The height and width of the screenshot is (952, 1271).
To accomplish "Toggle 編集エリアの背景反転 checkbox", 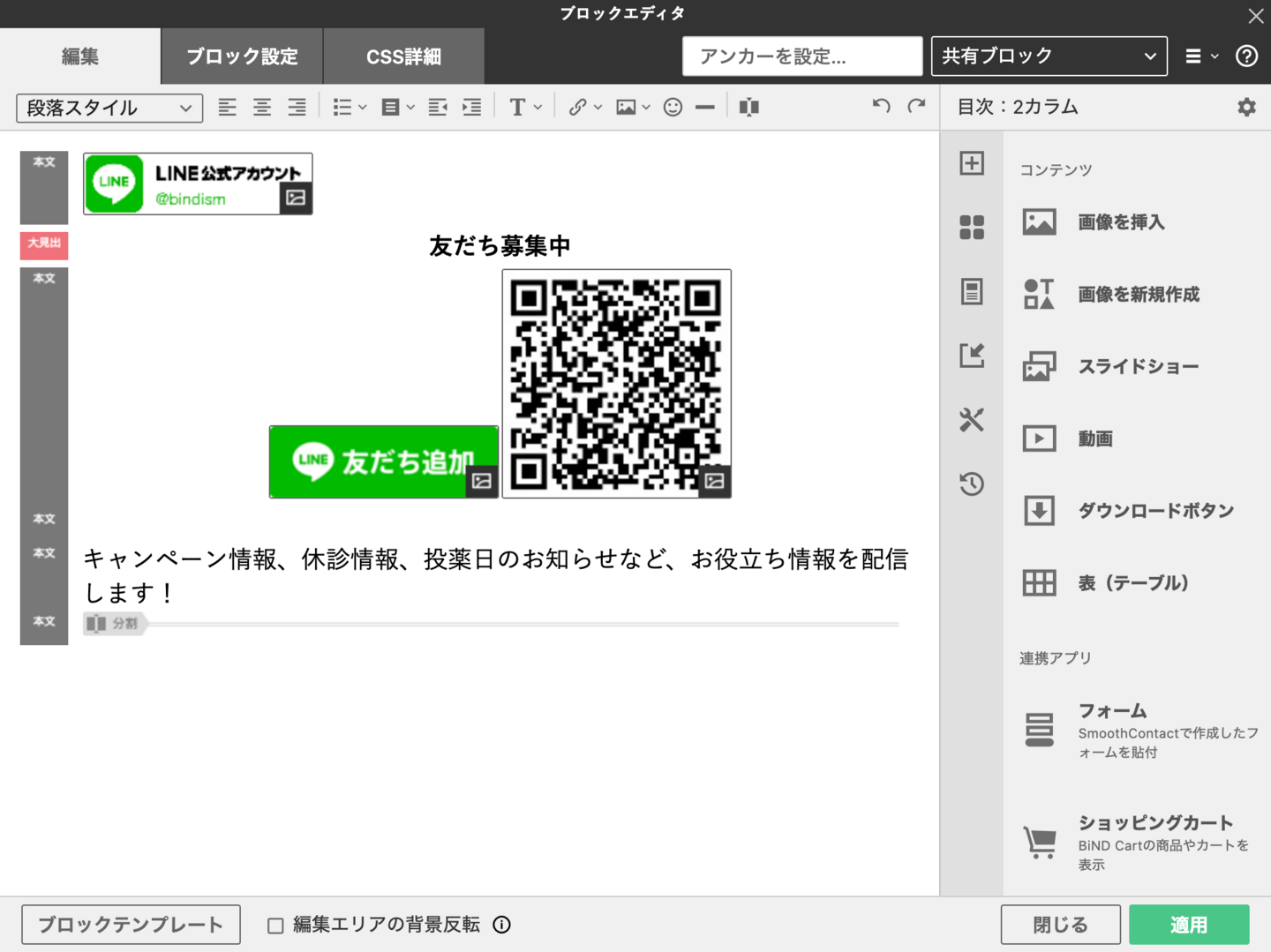I will click(x=275, y=926).
